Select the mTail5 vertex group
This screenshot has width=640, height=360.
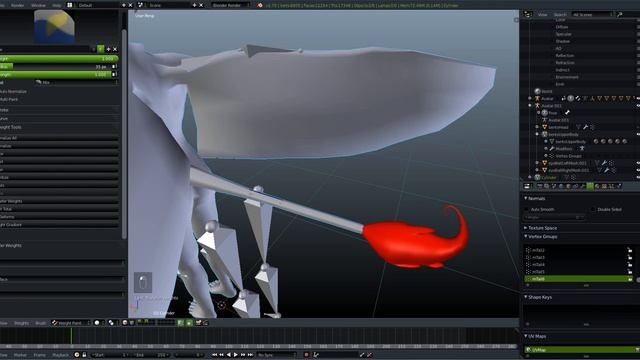[x=576, y=272]
